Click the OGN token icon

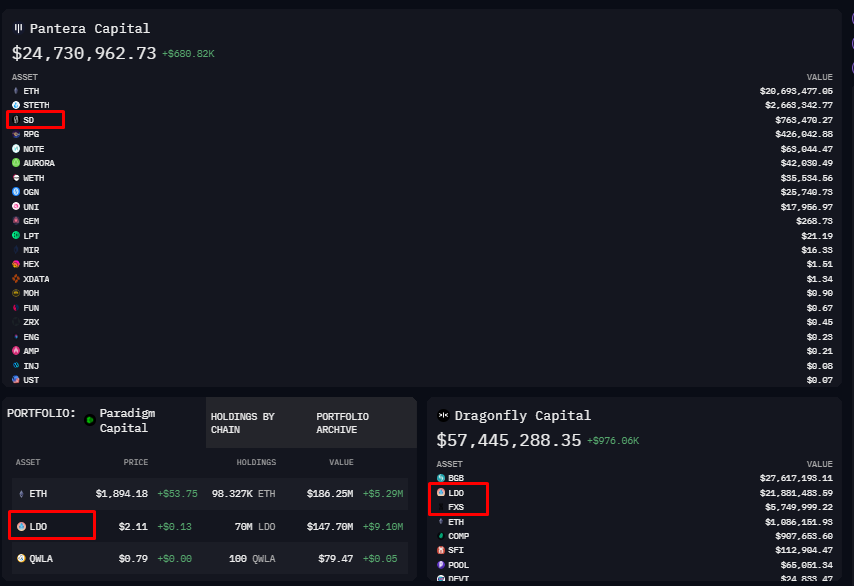(16, 192)
